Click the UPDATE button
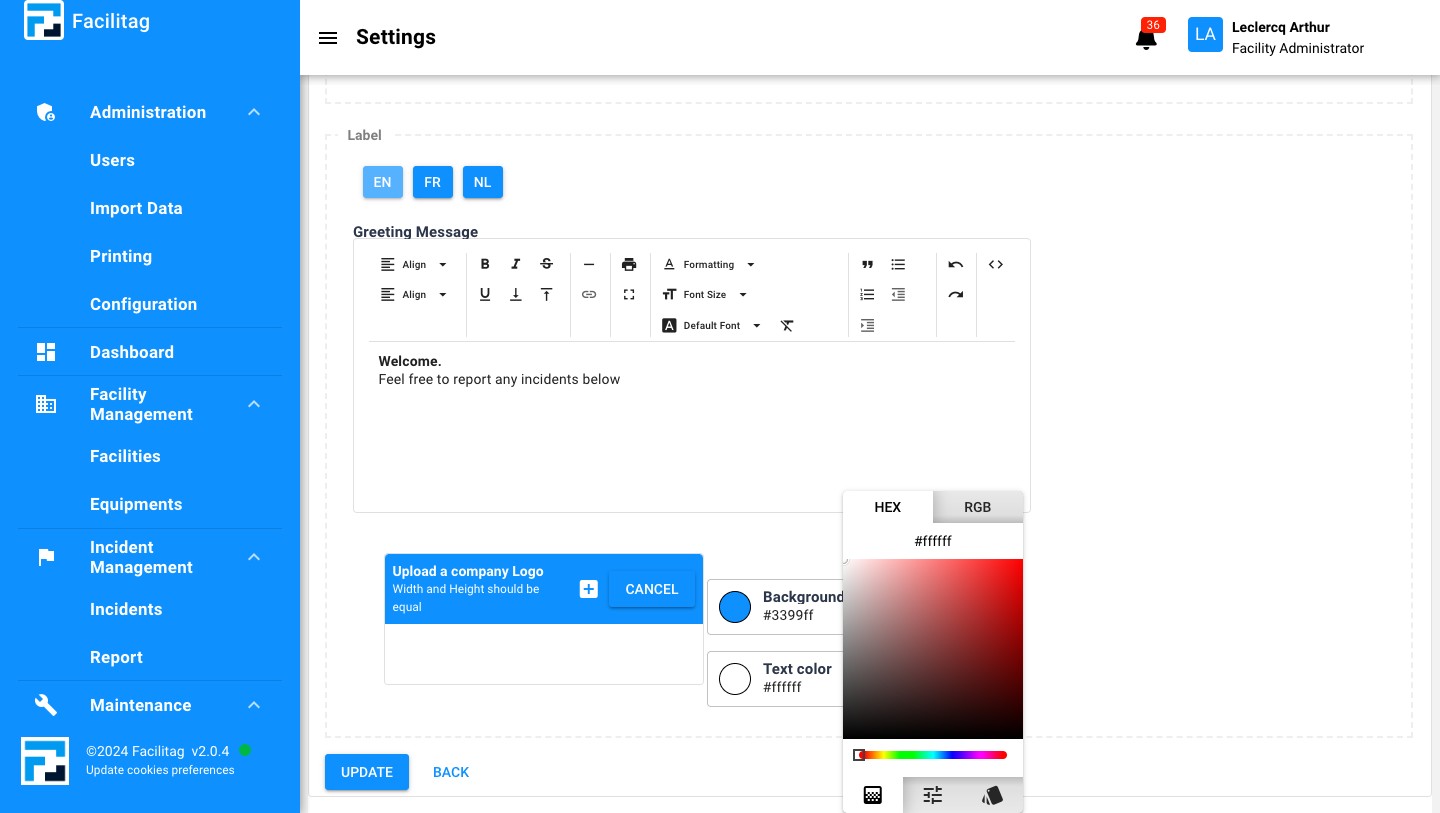The image size is (1440, 813). click(367, 772)
